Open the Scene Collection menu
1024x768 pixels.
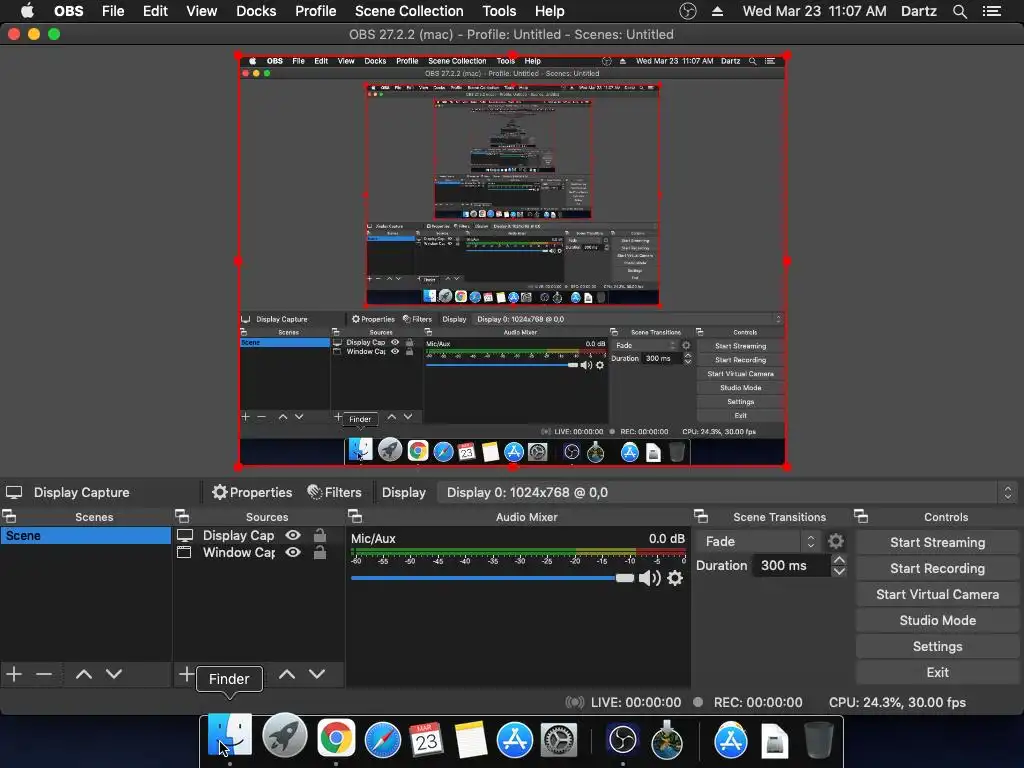409,11
